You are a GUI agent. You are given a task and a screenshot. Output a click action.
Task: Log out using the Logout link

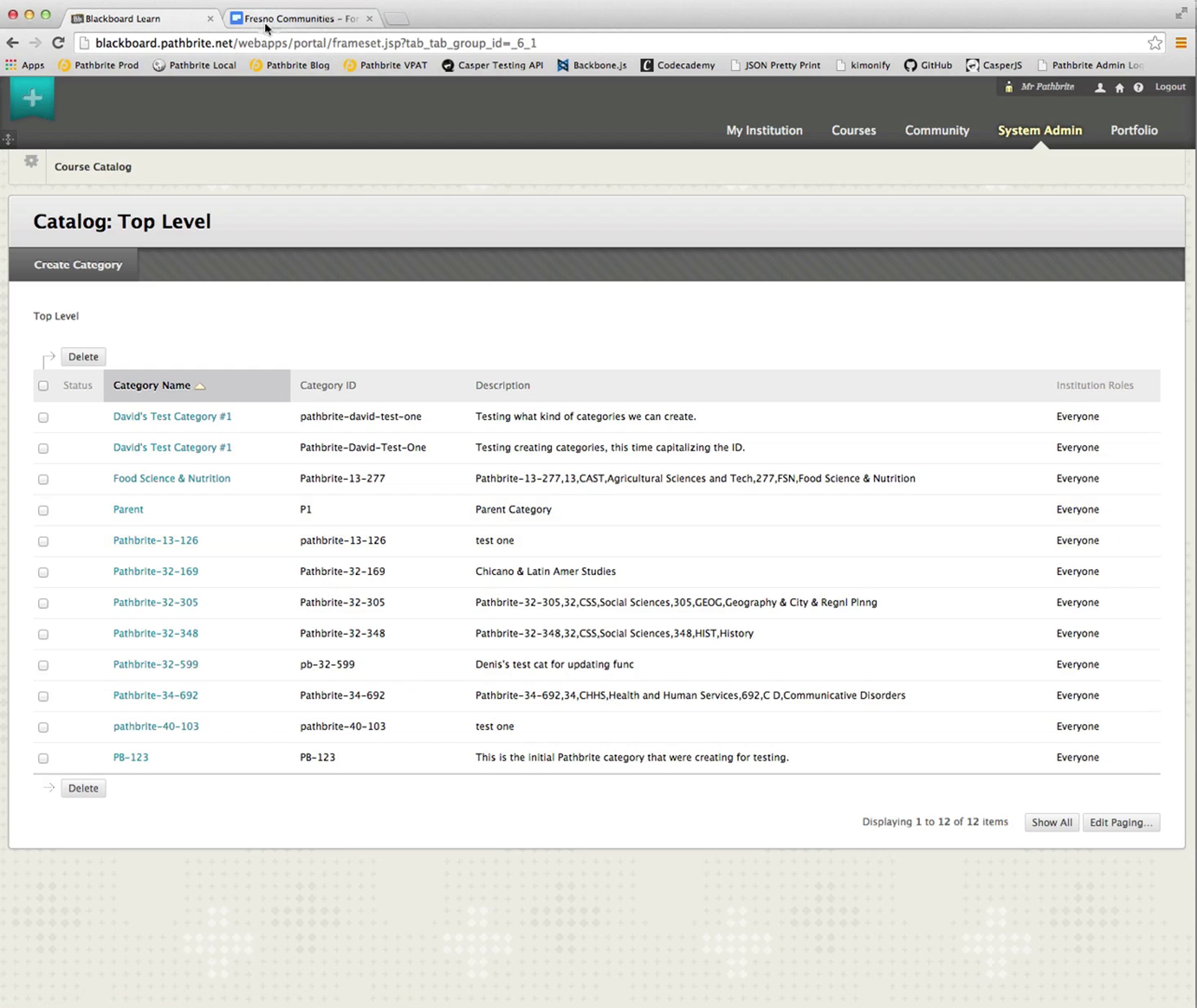click(x=1170, y=87)
